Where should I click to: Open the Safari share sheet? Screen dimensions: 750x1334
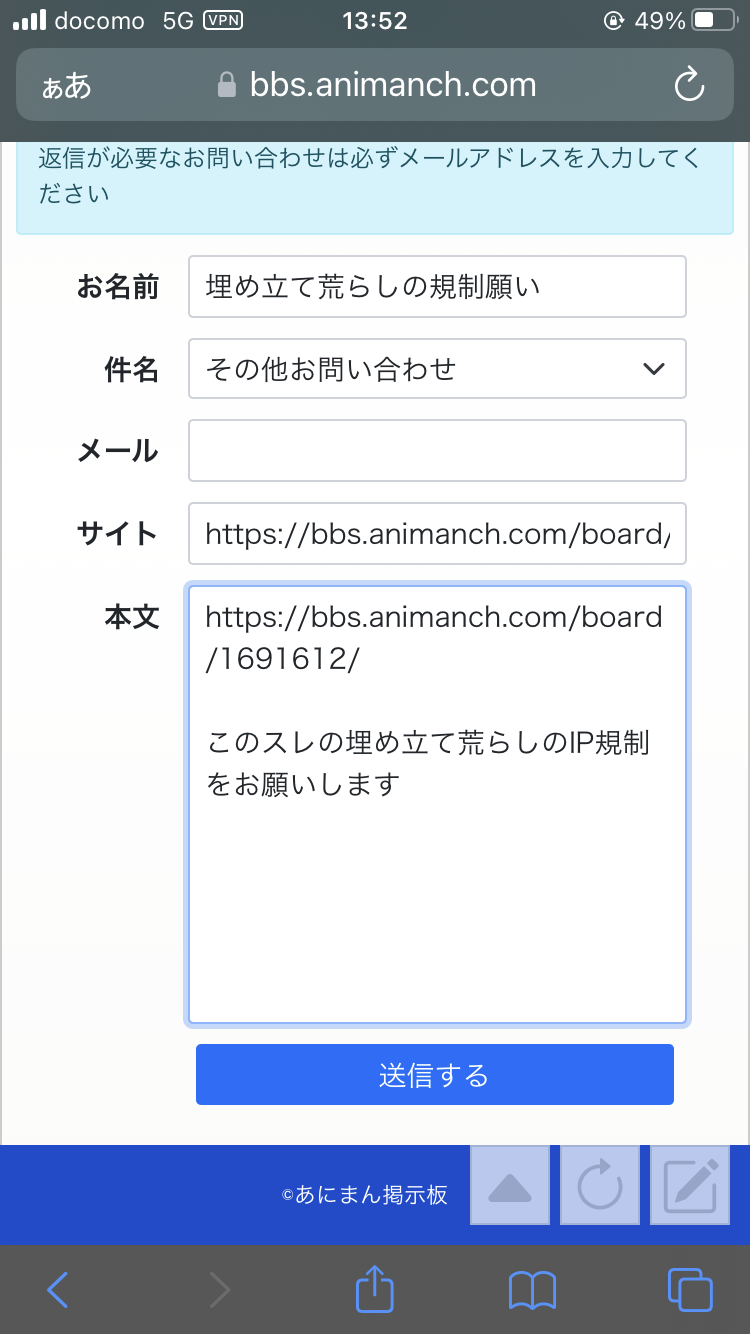tap(375, 1288)
